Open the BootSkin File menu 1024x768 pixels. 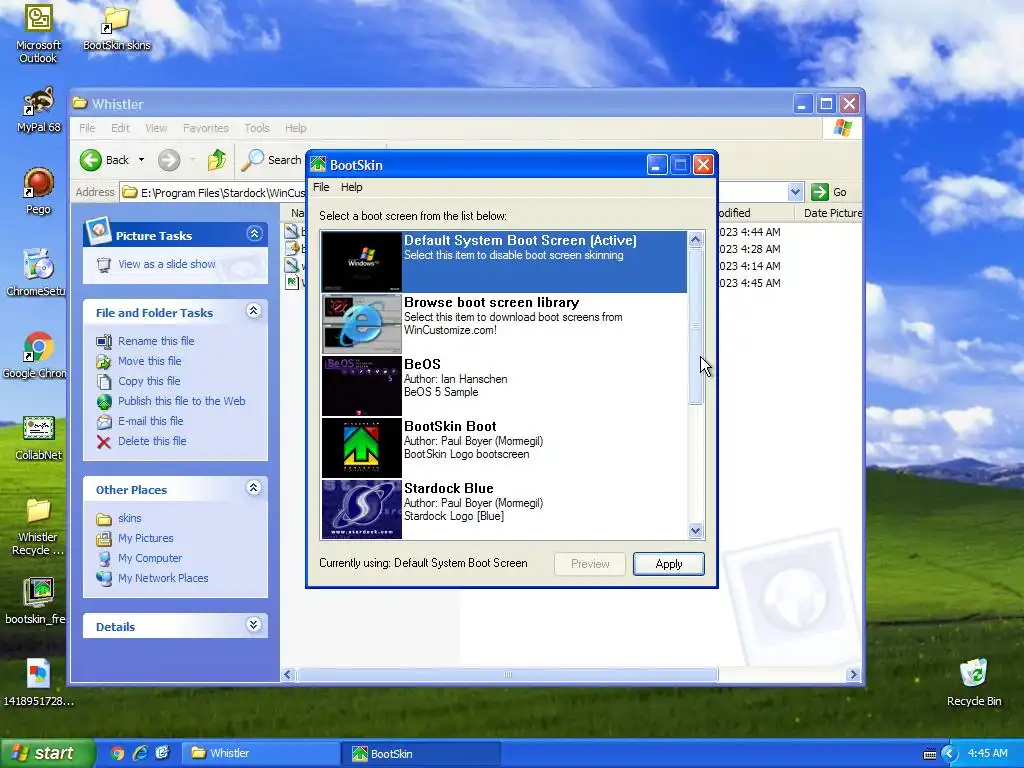(x=321, y=187)
